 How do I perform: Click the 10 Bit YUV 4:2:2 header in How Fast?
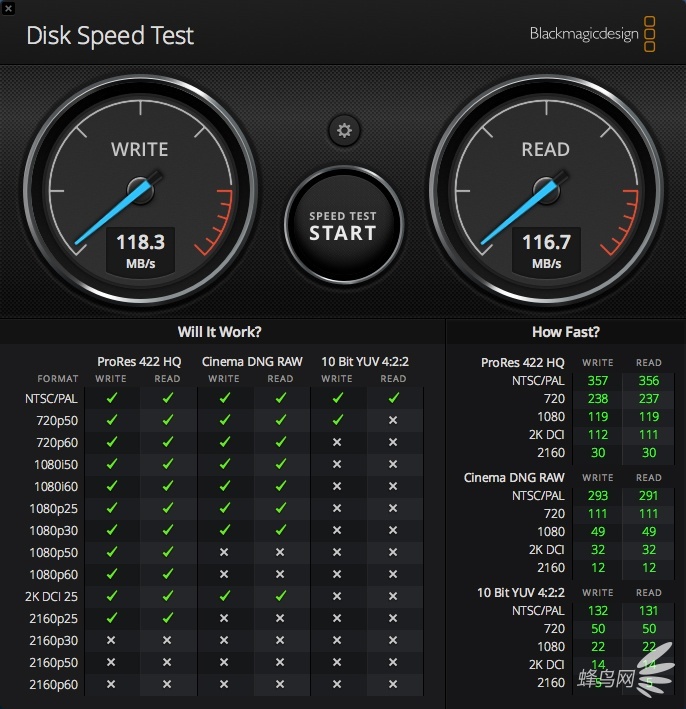(521, 593)
